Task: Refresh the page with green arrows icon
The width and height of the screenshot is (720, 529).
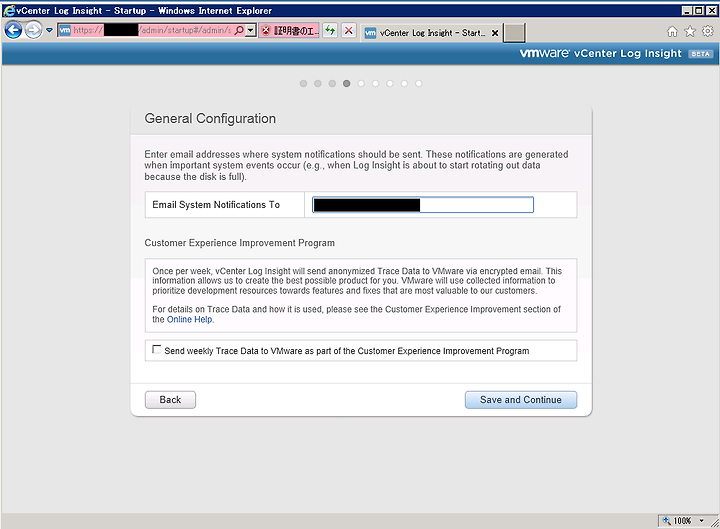Action: (330, 31)
